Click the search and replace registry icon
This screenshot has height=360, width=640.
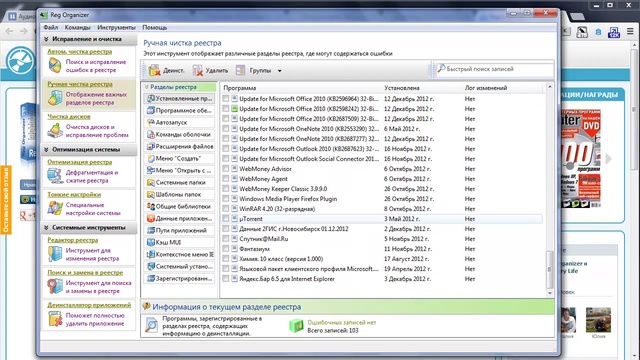pos(55,287)
